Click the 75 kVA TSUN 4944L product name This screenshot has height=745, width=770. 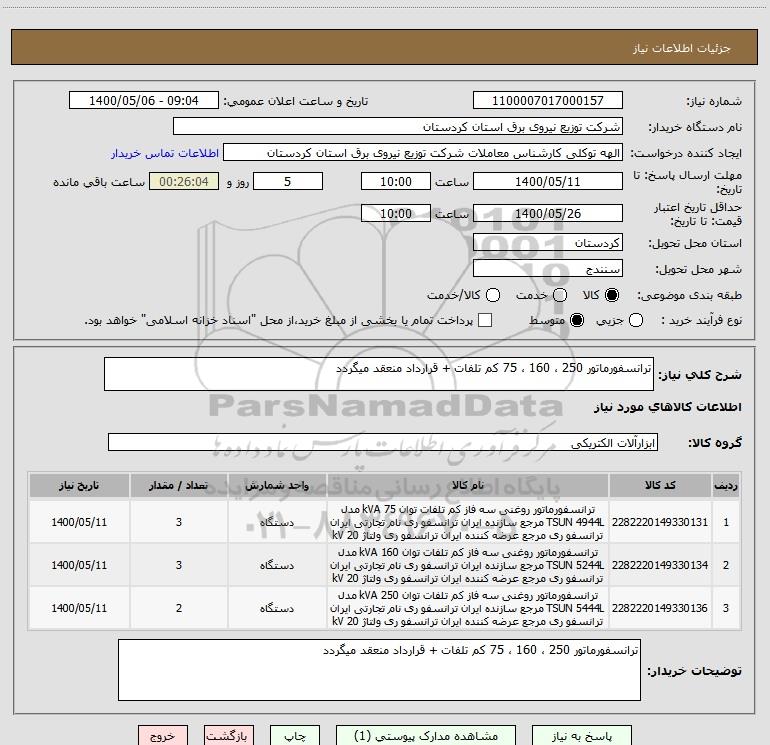click(x=468, y=522)
